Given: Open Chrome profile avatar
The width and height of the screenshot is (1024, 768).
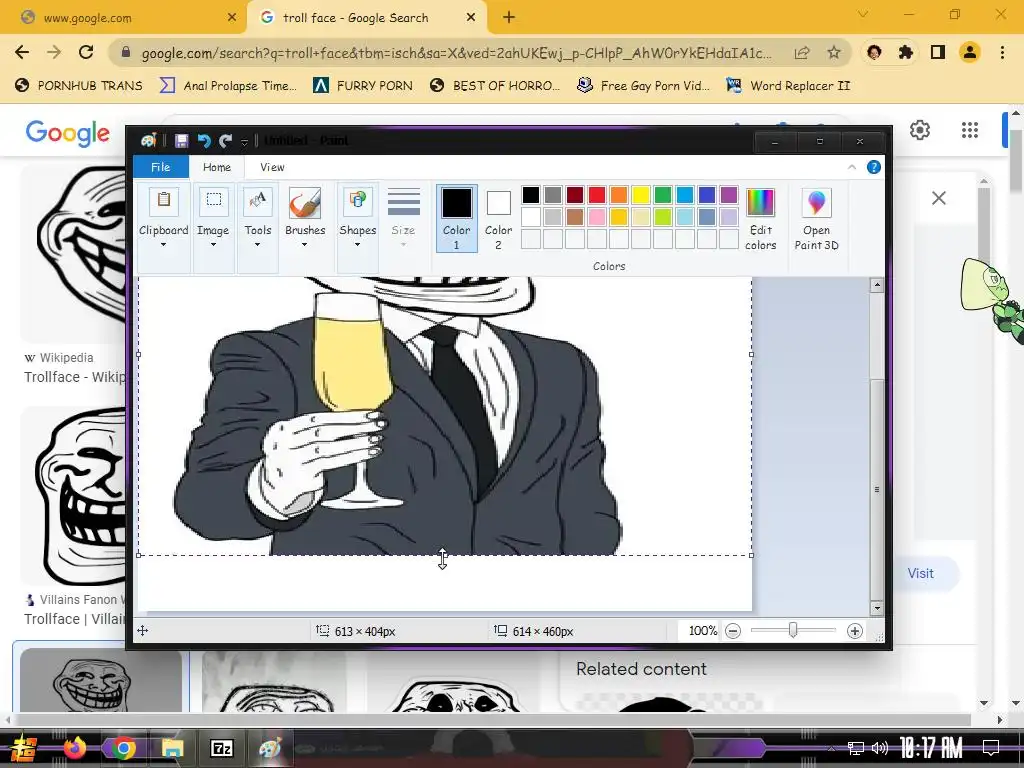Looking at the screenshot, I should (970, 52).
